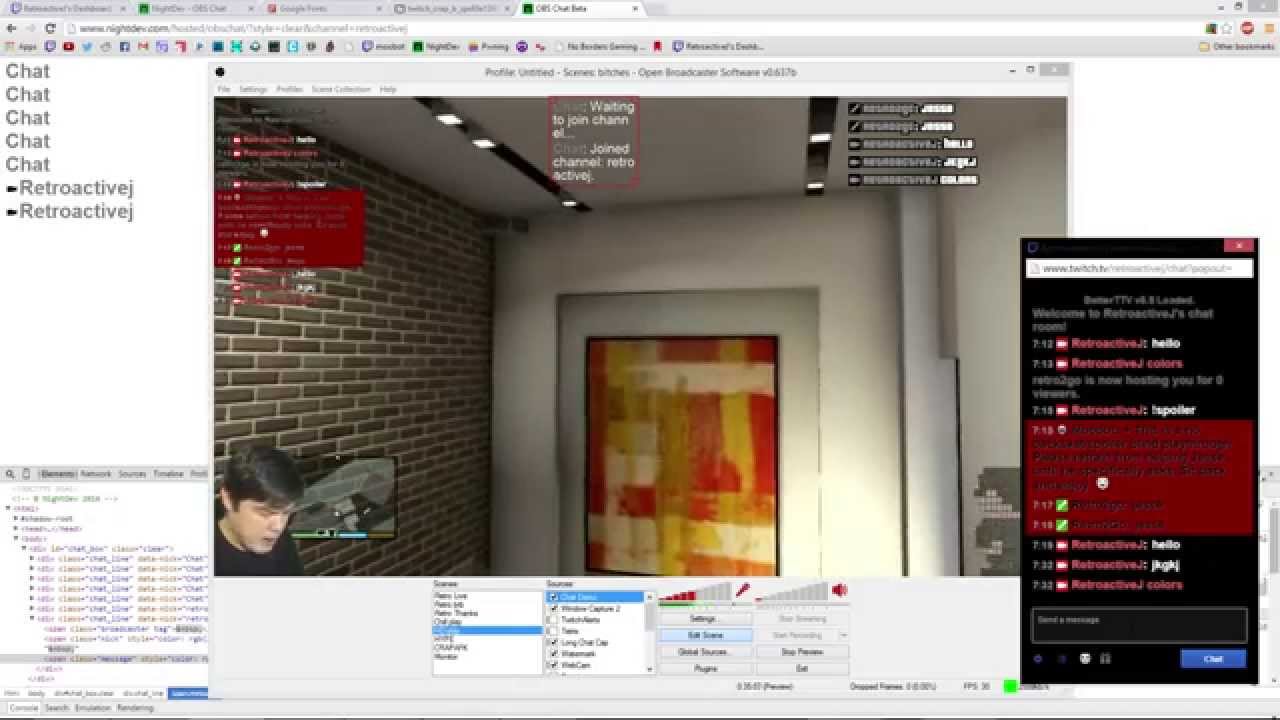Open the DevTools Sources tab
This screenshot has width=1280, height=720.
pos(132,473)
